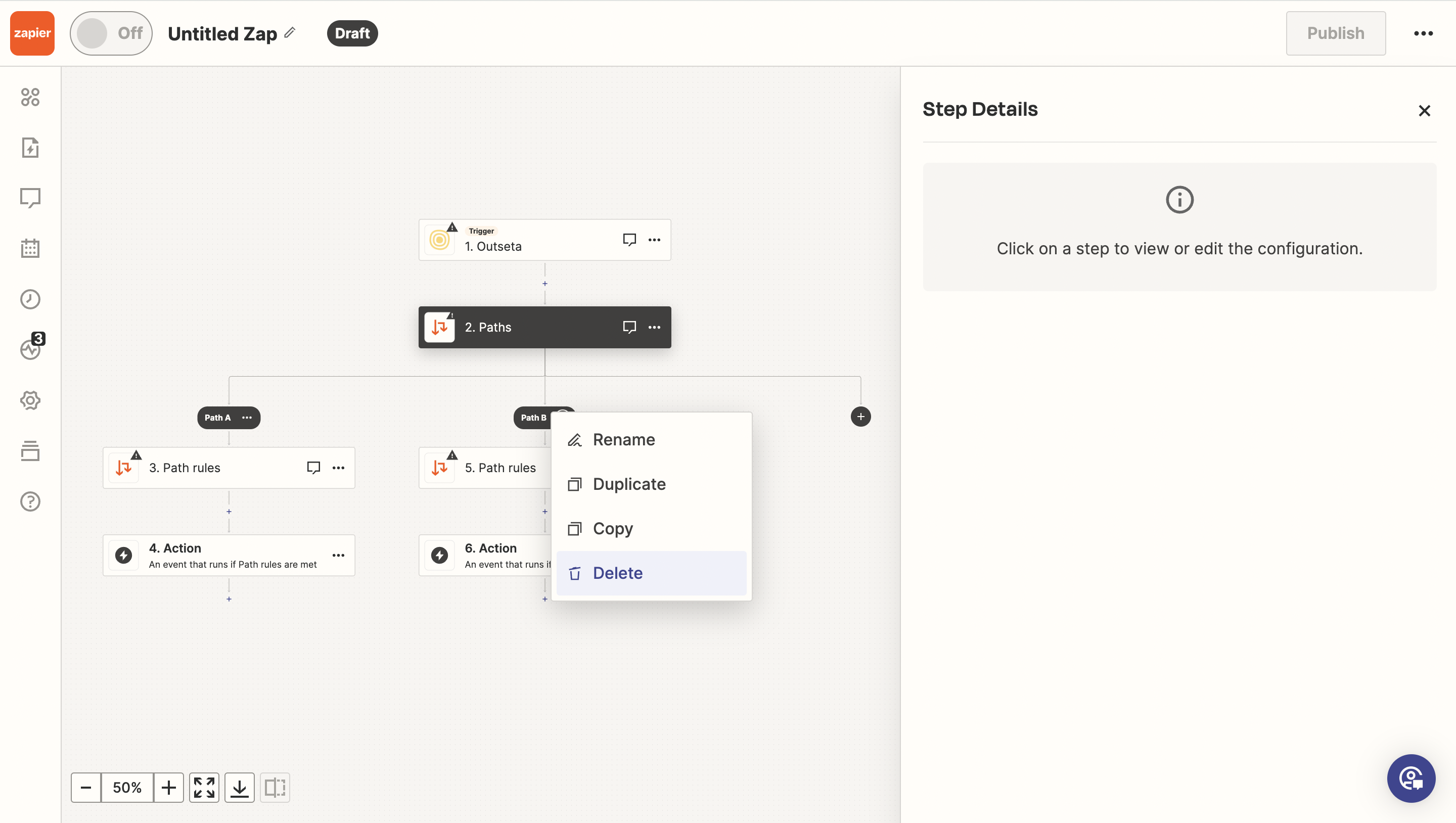Open the Path A options menu
The height and width of the screenshot is (823, 1456).
pos(247,418)
